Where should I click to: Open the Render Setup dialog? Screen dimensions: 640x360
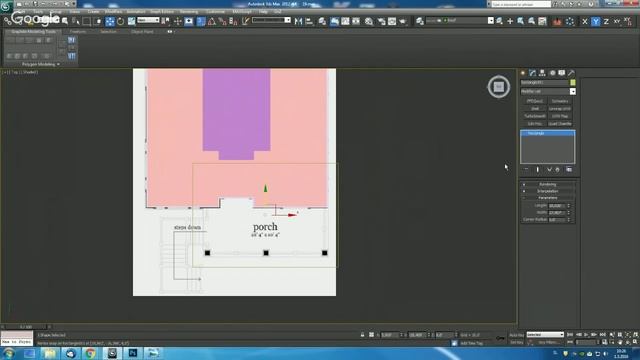tap(381, 21)
